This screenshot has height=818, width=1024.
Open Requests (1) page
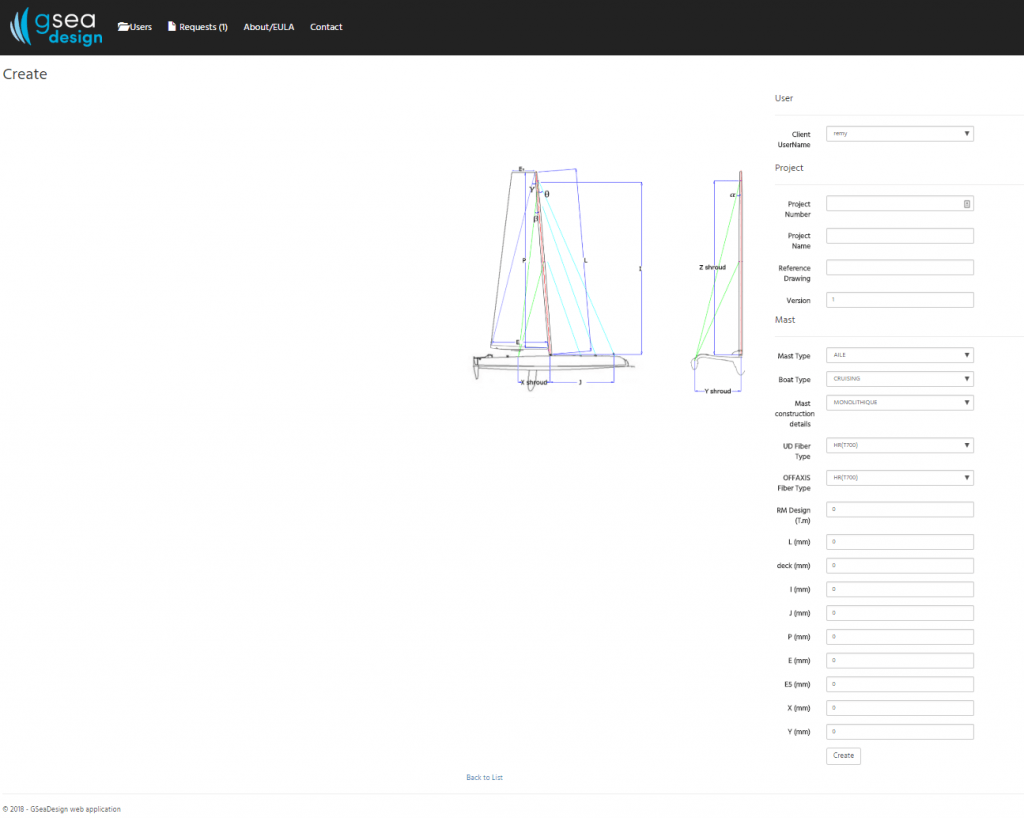[x=198, y=27]
